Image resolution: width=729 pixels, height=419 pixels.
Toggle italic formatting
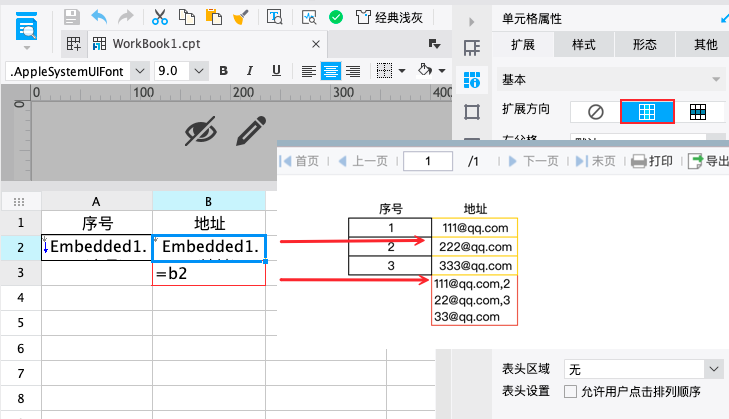(250, 71)
